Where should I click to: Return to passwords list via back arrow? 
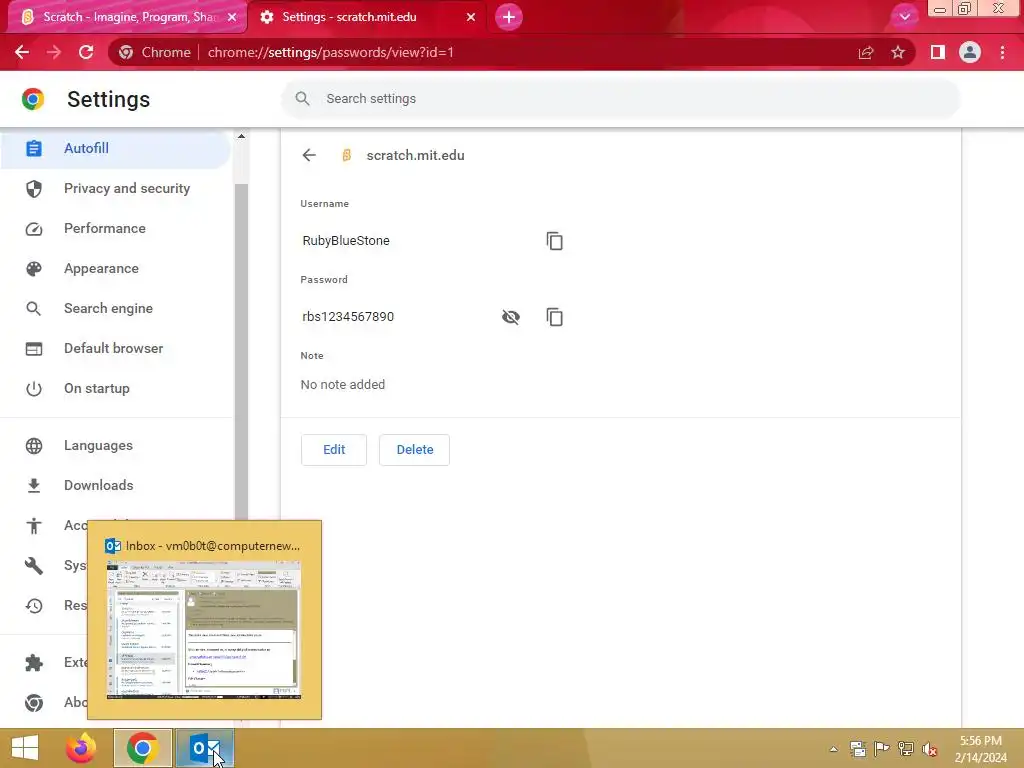309,155
